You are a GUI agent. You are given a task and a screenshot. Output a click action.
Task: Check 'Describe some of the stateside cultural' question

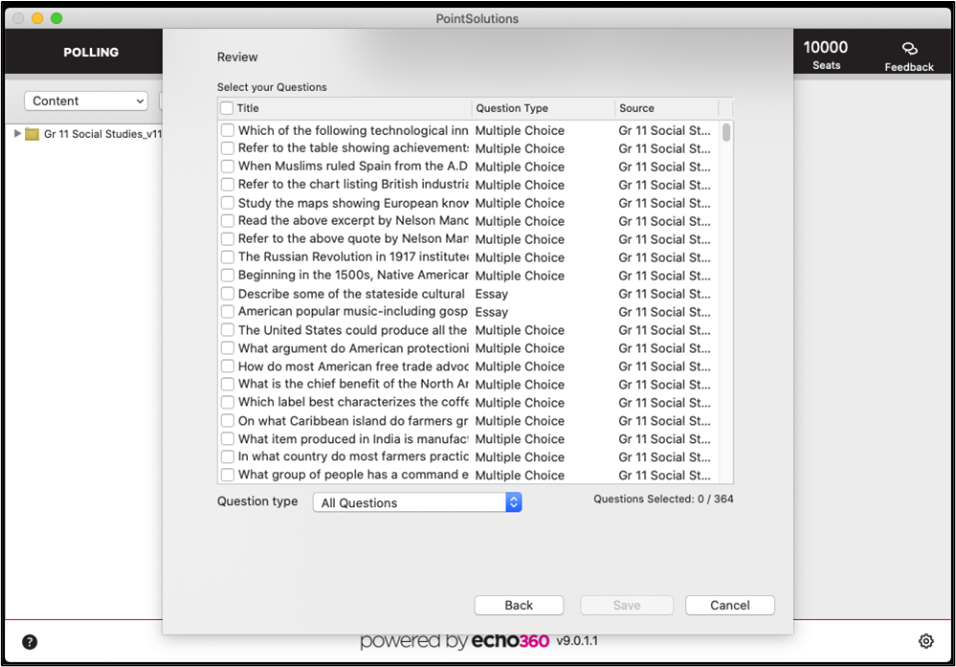point(227,293)
